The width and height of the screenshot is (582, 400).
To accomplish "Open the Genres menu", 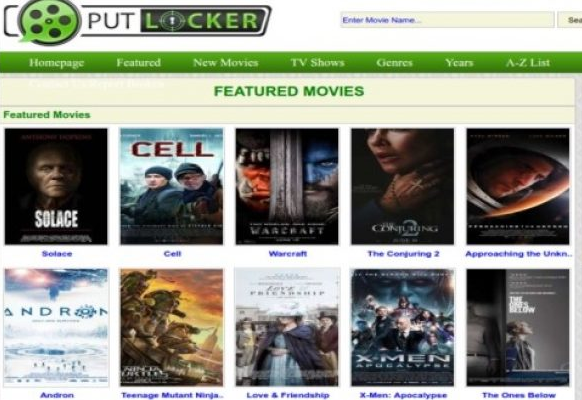I will [x=394, y=62].
